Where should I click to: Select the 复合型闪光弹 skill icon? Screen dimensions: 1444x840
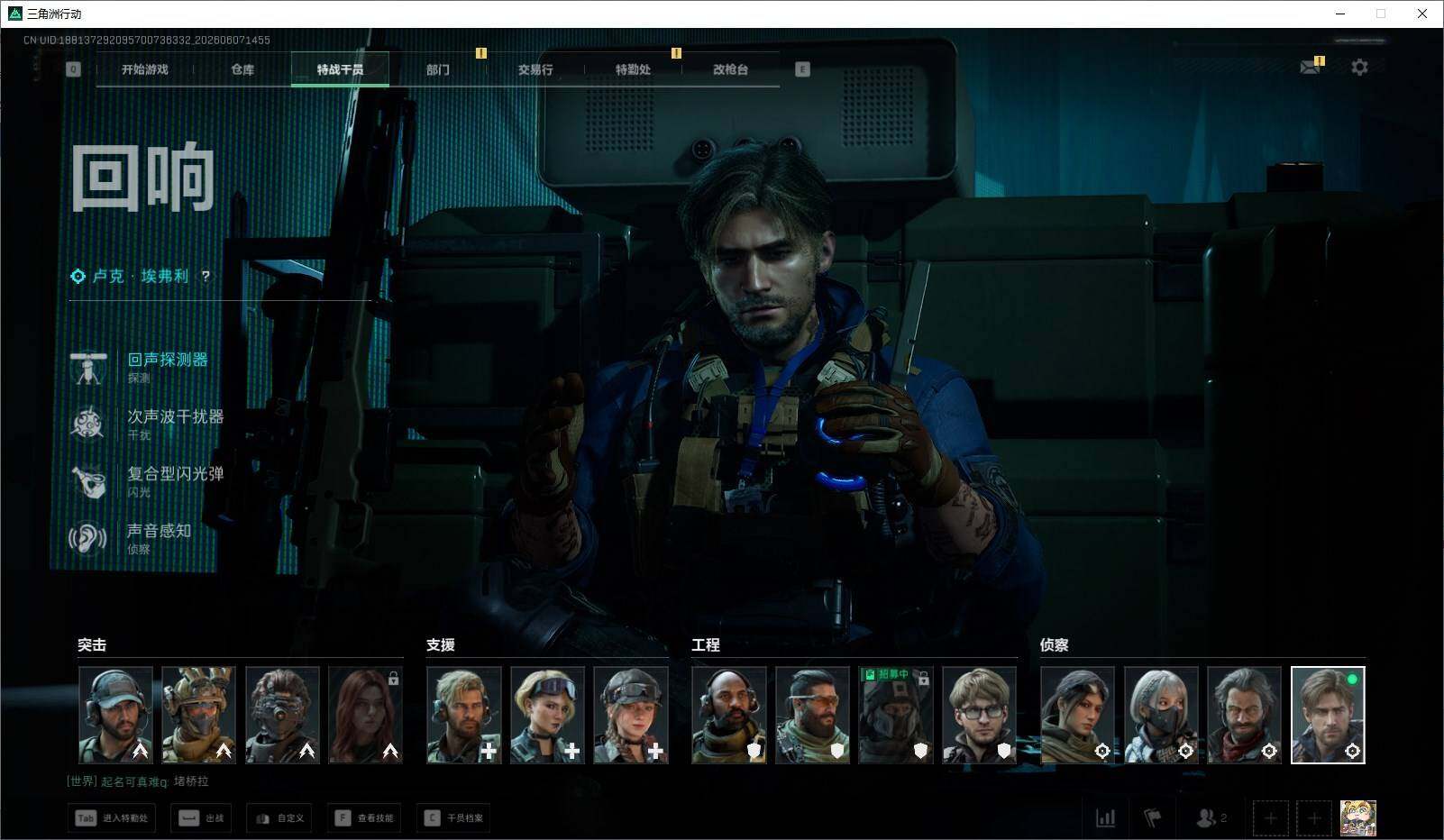(x=88, y=480)
